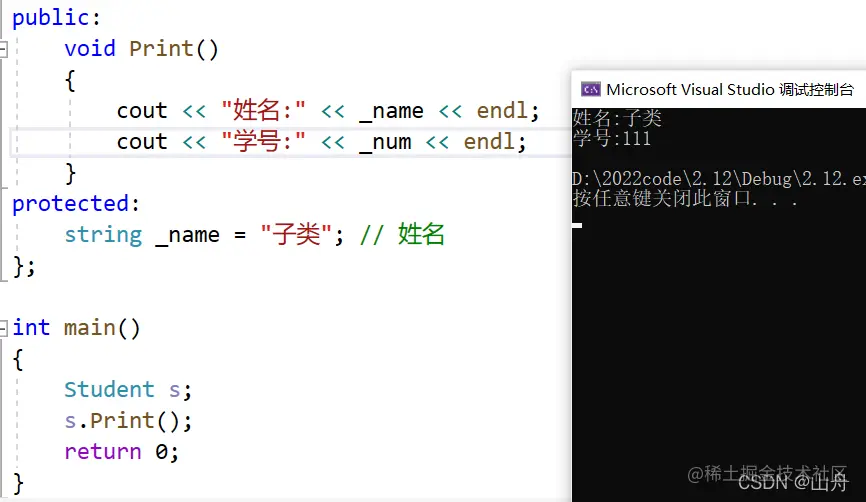Click the cout line printing "姓名:"
The image size is (866, 502).
click(328, 110)
